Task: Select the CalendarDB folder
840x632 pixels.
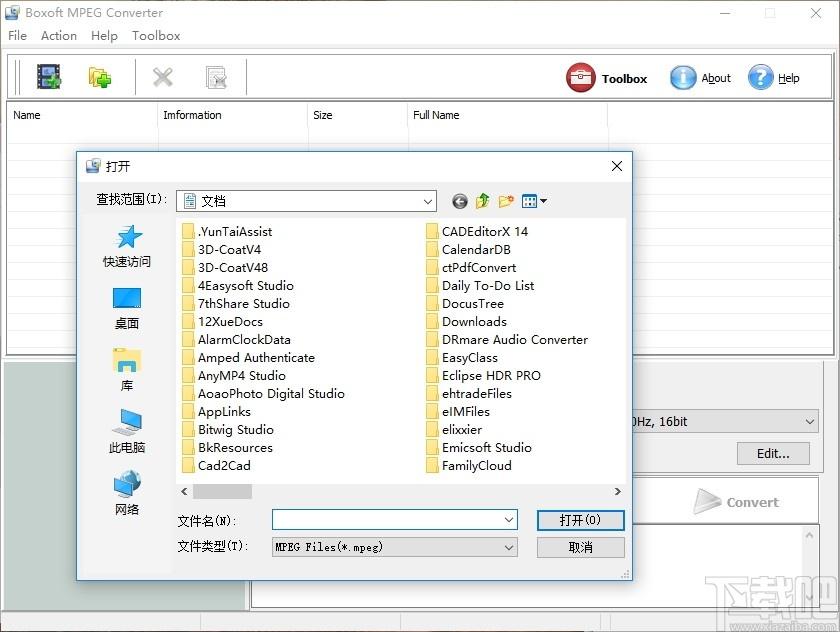Action: [468, 250]
